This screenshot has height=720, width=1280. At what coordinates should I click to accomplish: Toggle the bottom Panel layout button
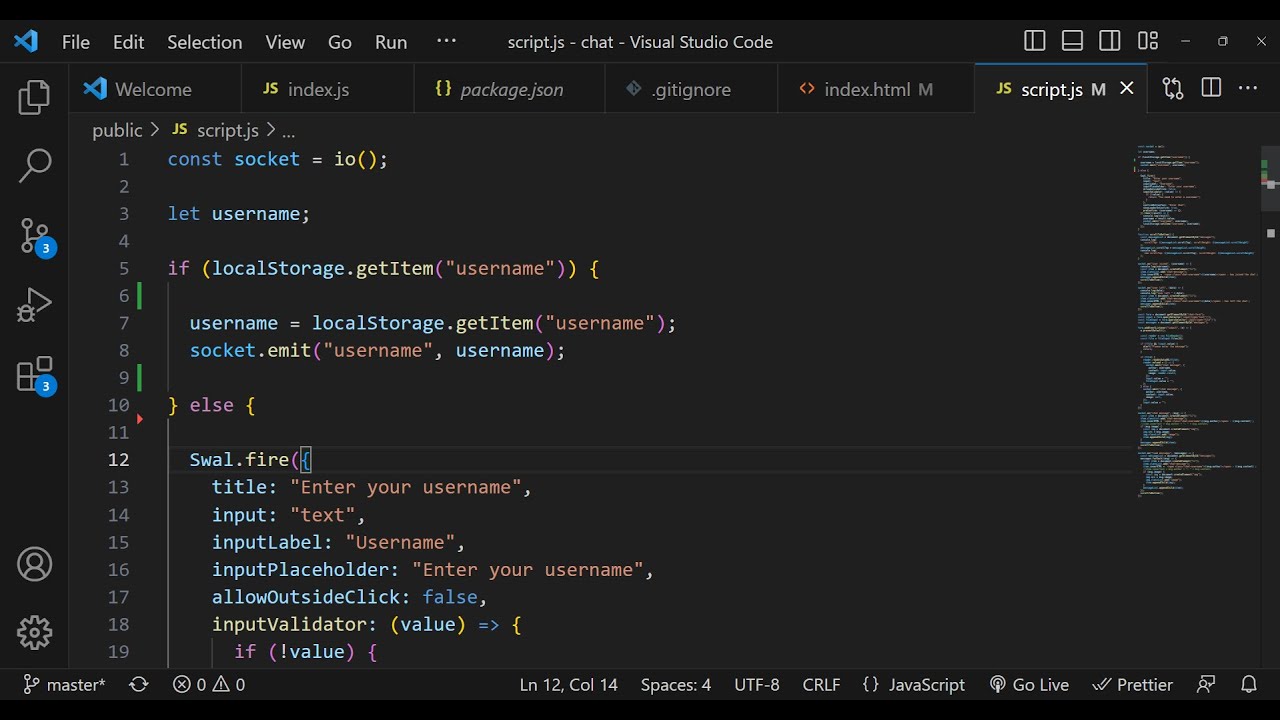(1072, 41)
